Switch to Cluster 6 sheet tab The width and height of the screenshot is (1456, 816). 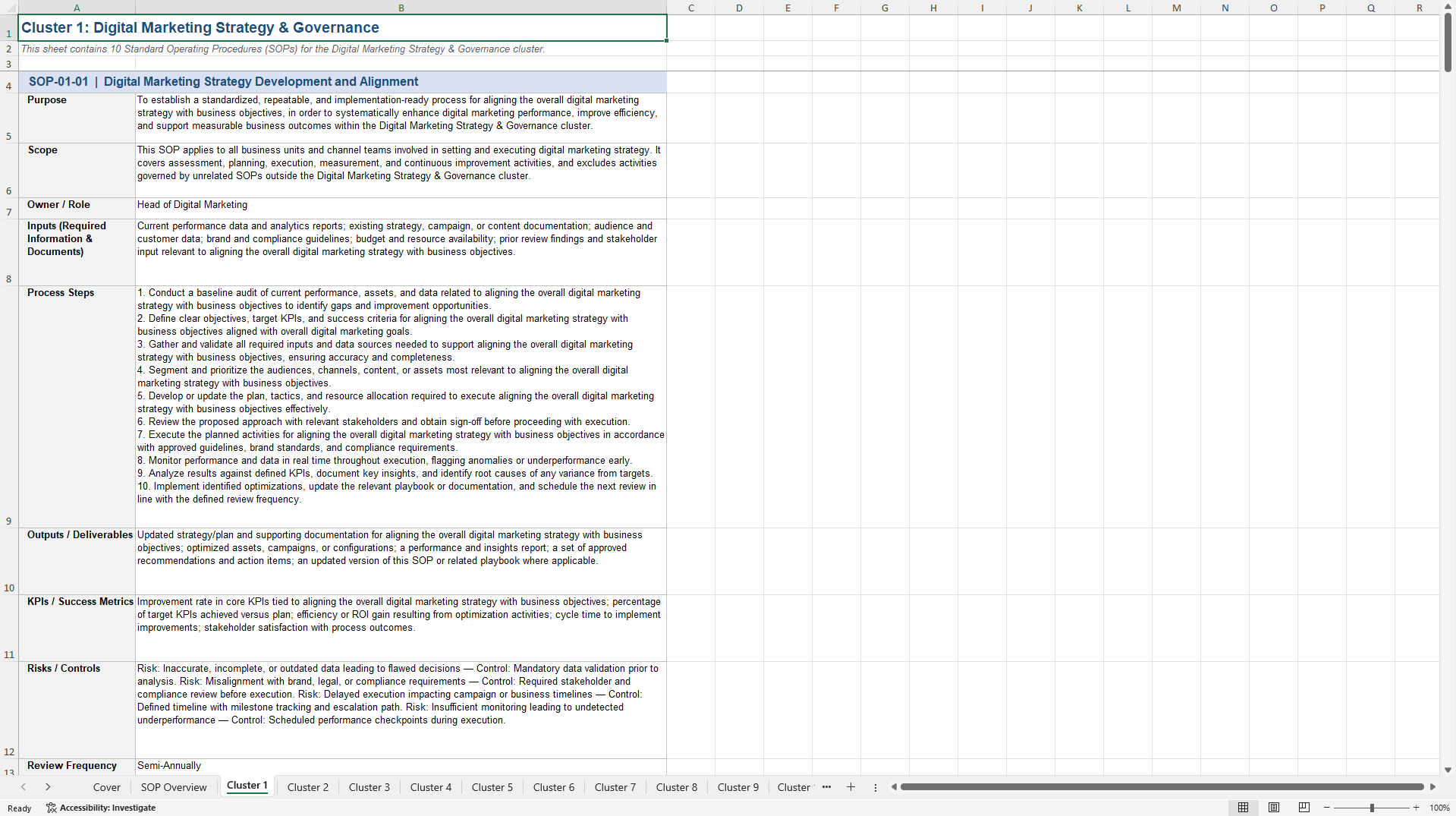coord(554,787)
